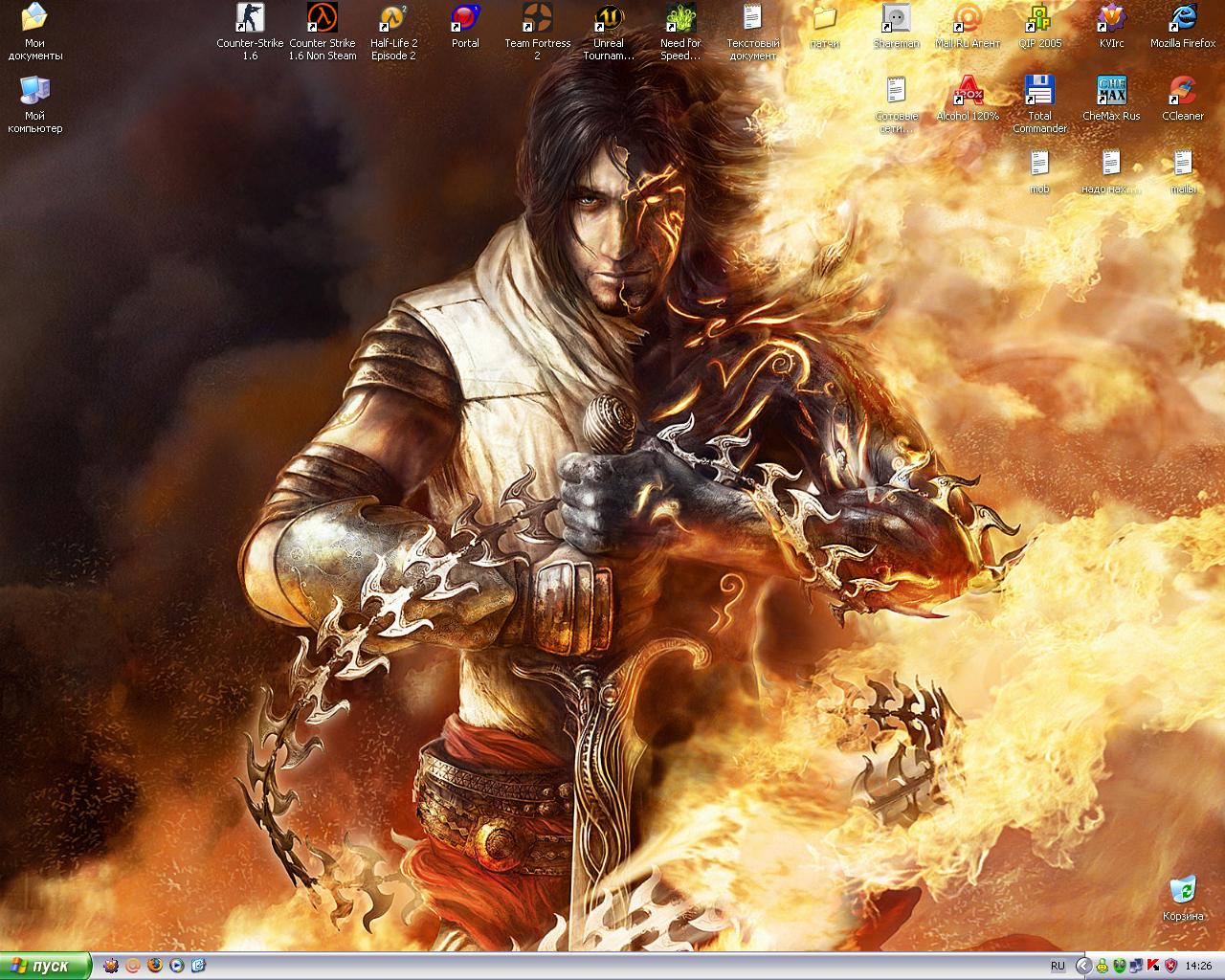1225x980 pixels.
Task: Launch KVIrc from quick launch bar
Action: click(111, 966)
